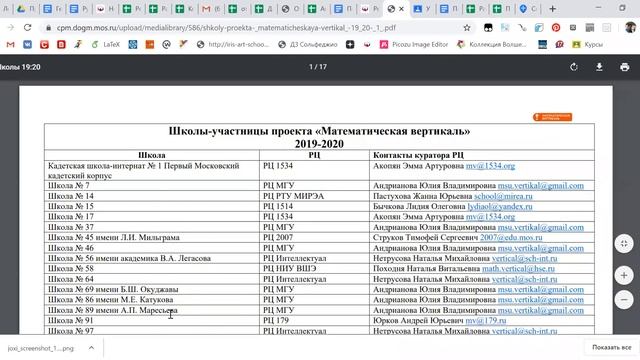The width and height of the screenshot is (640, 360).
Task: Click the black plus-sign bookmark icon
Action: (x=350, y=44)
